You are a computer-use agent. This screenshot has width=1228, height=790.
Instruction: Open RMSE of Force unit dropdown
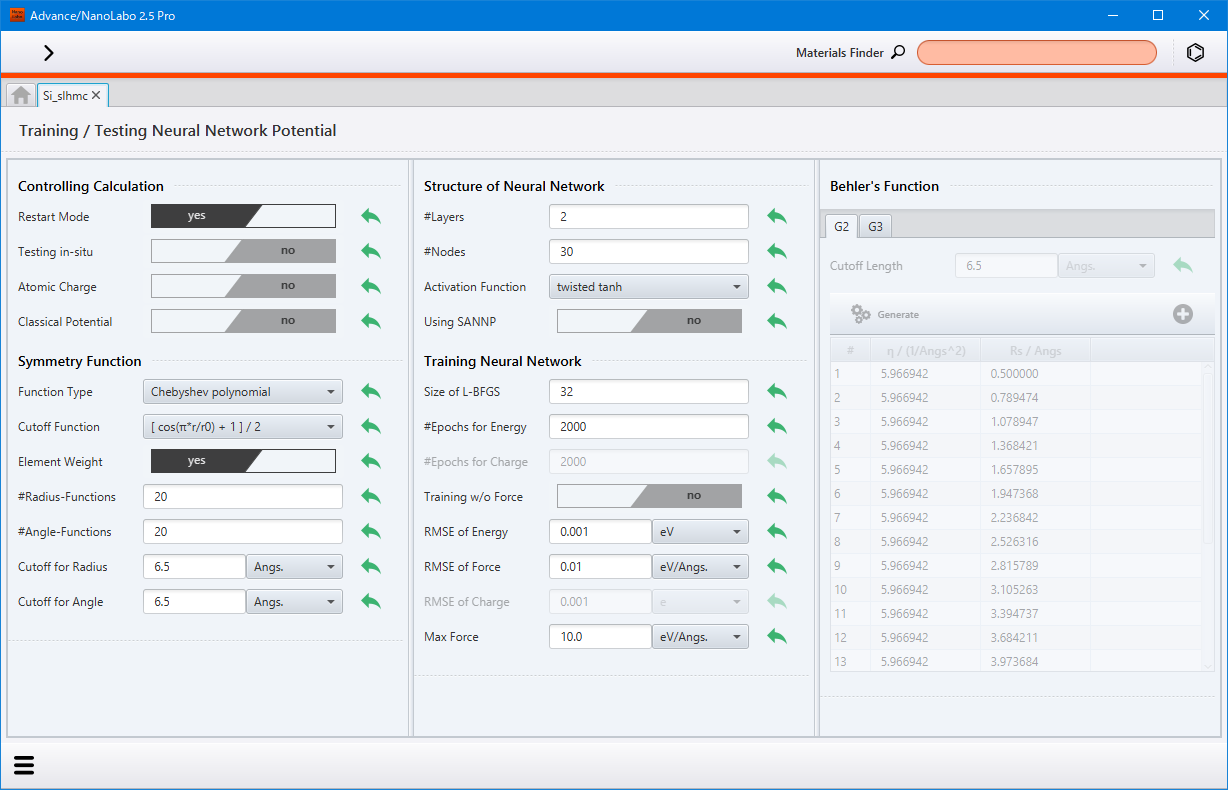tap(700, 566)
